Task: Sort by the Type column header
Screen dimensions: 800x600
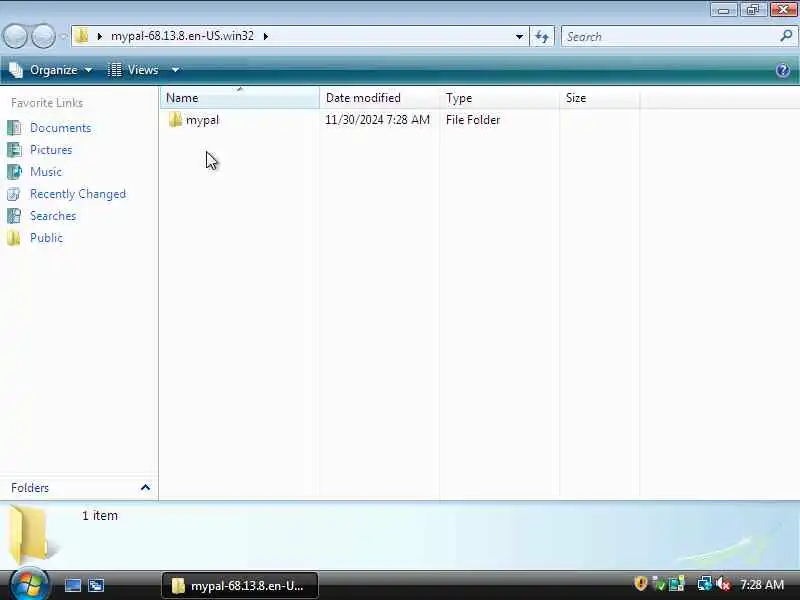Action: click(499, 97)
